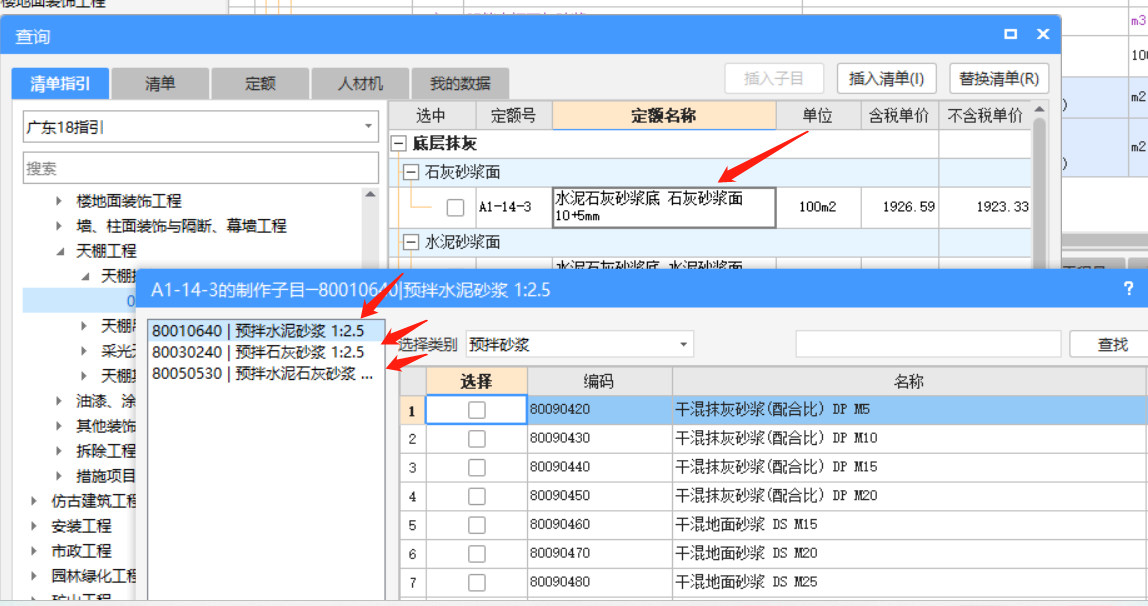Click scroll-up arrow of left tree
The image size is (1148, 606).
[370, 194]
